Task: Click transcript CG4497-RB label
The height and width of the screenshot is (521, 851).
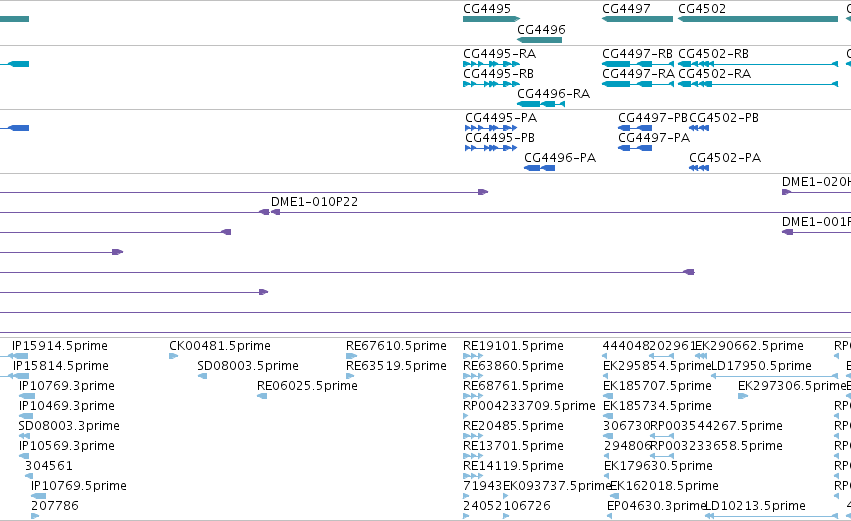Action: click(x=637, y=54)
